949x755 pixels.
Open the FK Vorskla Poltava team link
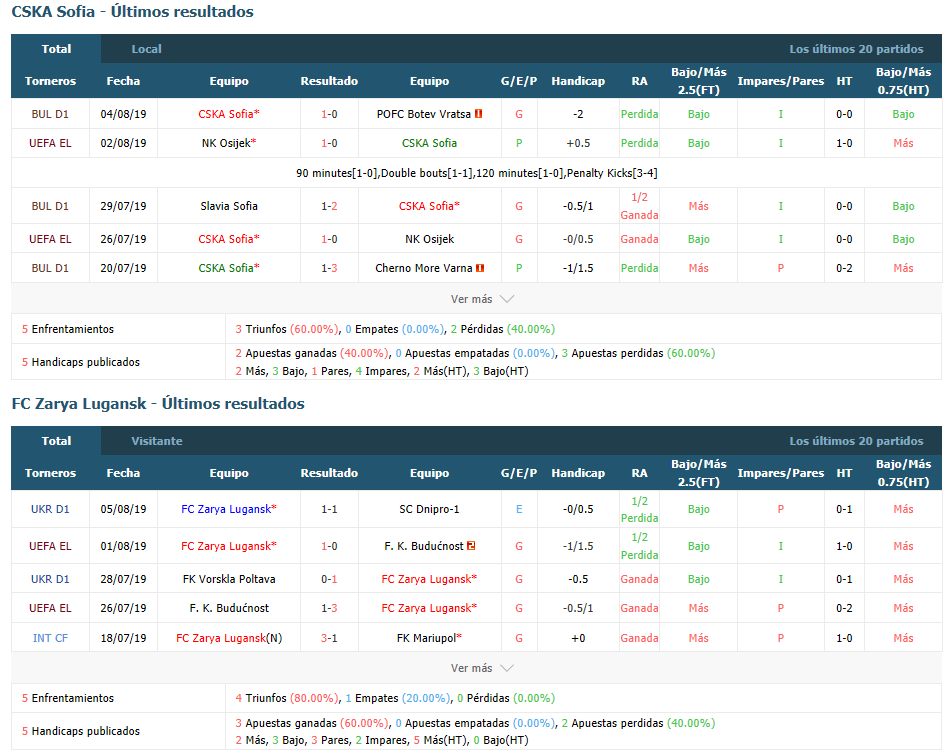click(x=229, y=579)
